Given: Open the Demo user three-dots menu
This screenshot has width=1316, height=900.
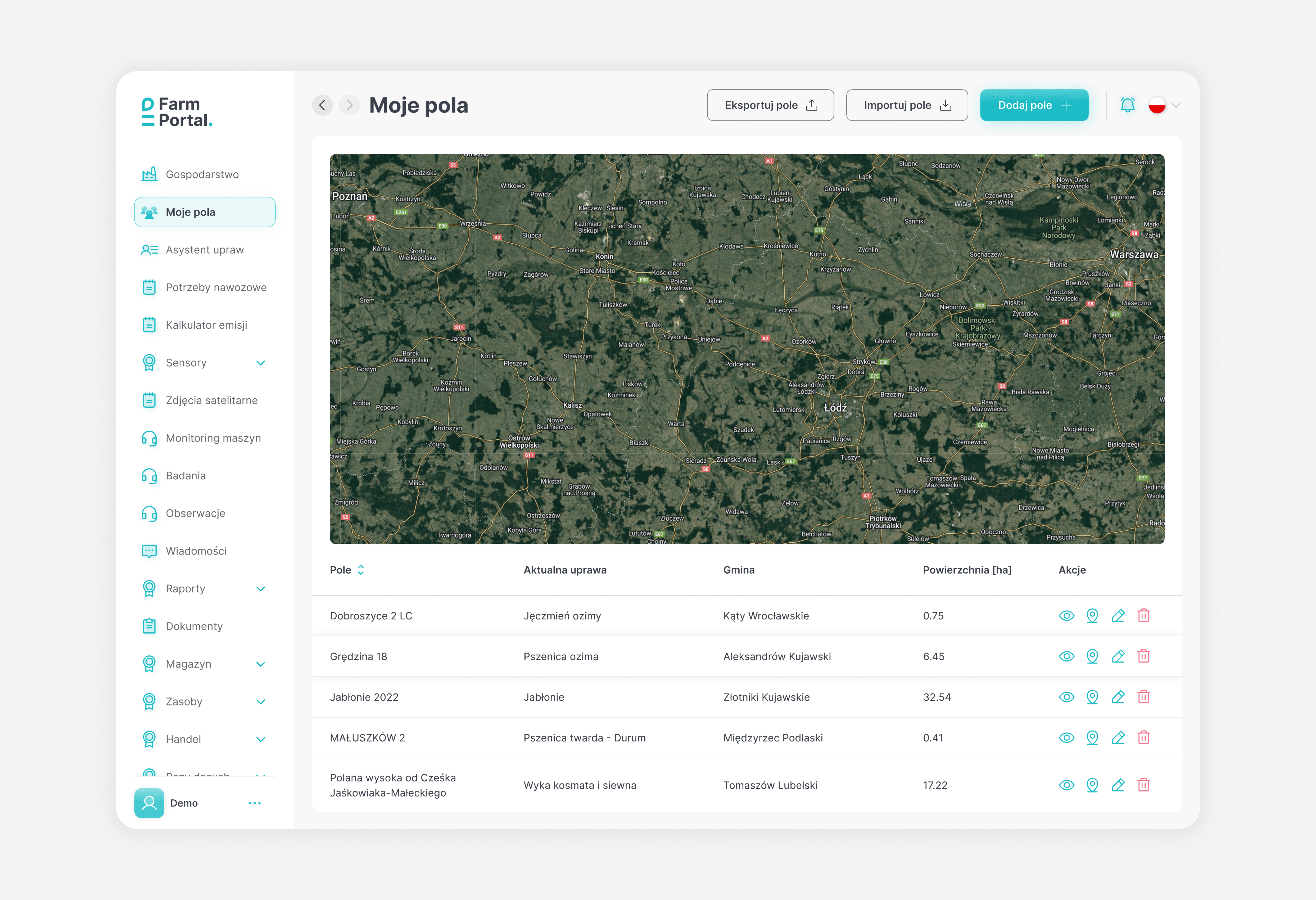Looking at the screenshot, I should click(x=255, y=803).
